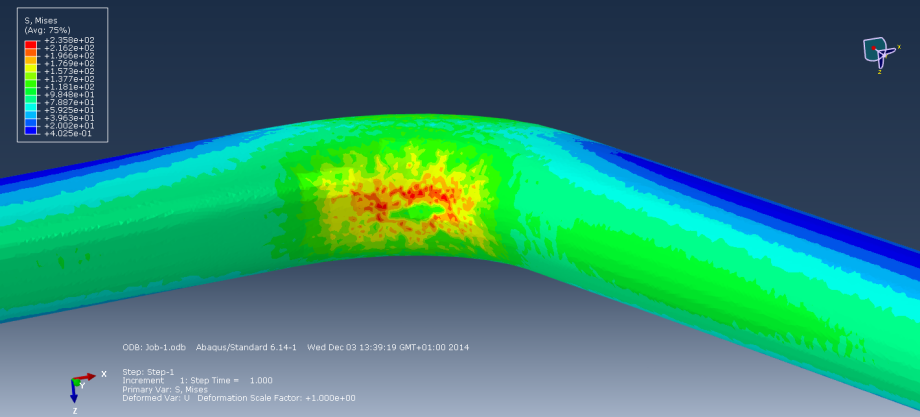Select the dark blue legend swatch at bottom
Screen dimensions: 920x417
coord(31,131)
